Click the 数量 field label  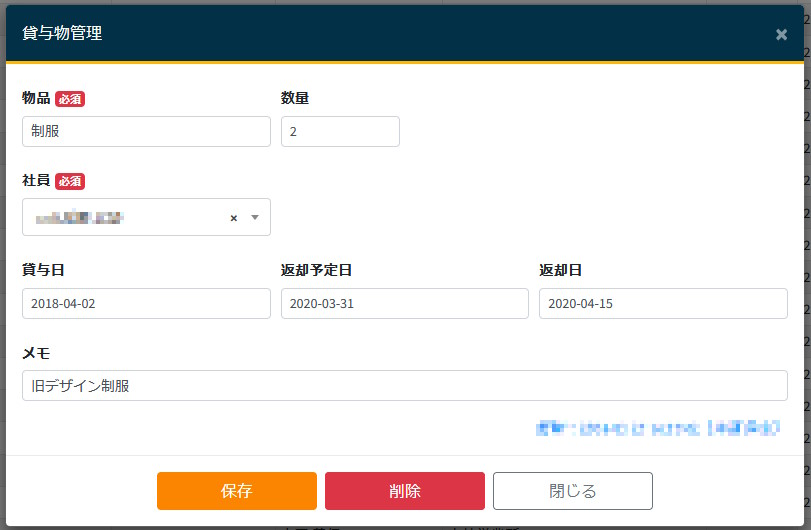[x=294, y=98]
